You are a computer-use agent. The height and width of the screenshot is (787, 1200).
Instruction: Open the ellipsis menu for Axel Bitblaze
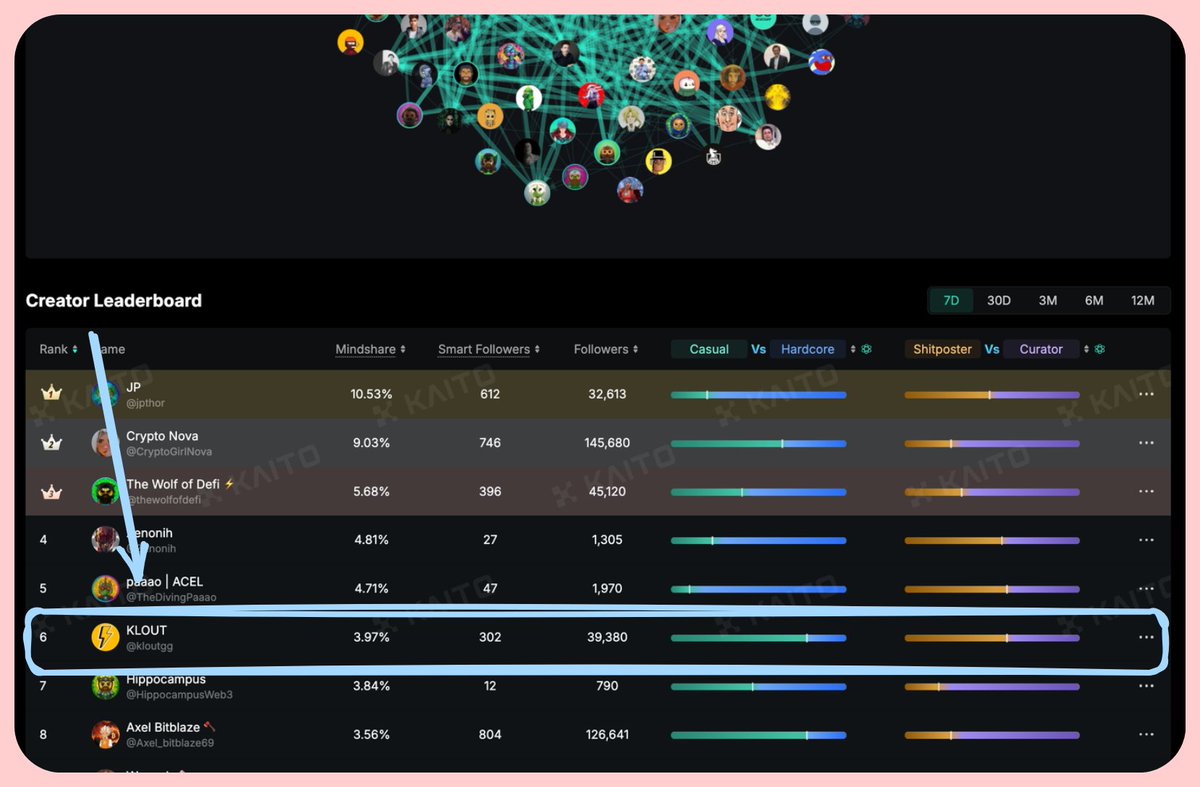[1146, 734]
